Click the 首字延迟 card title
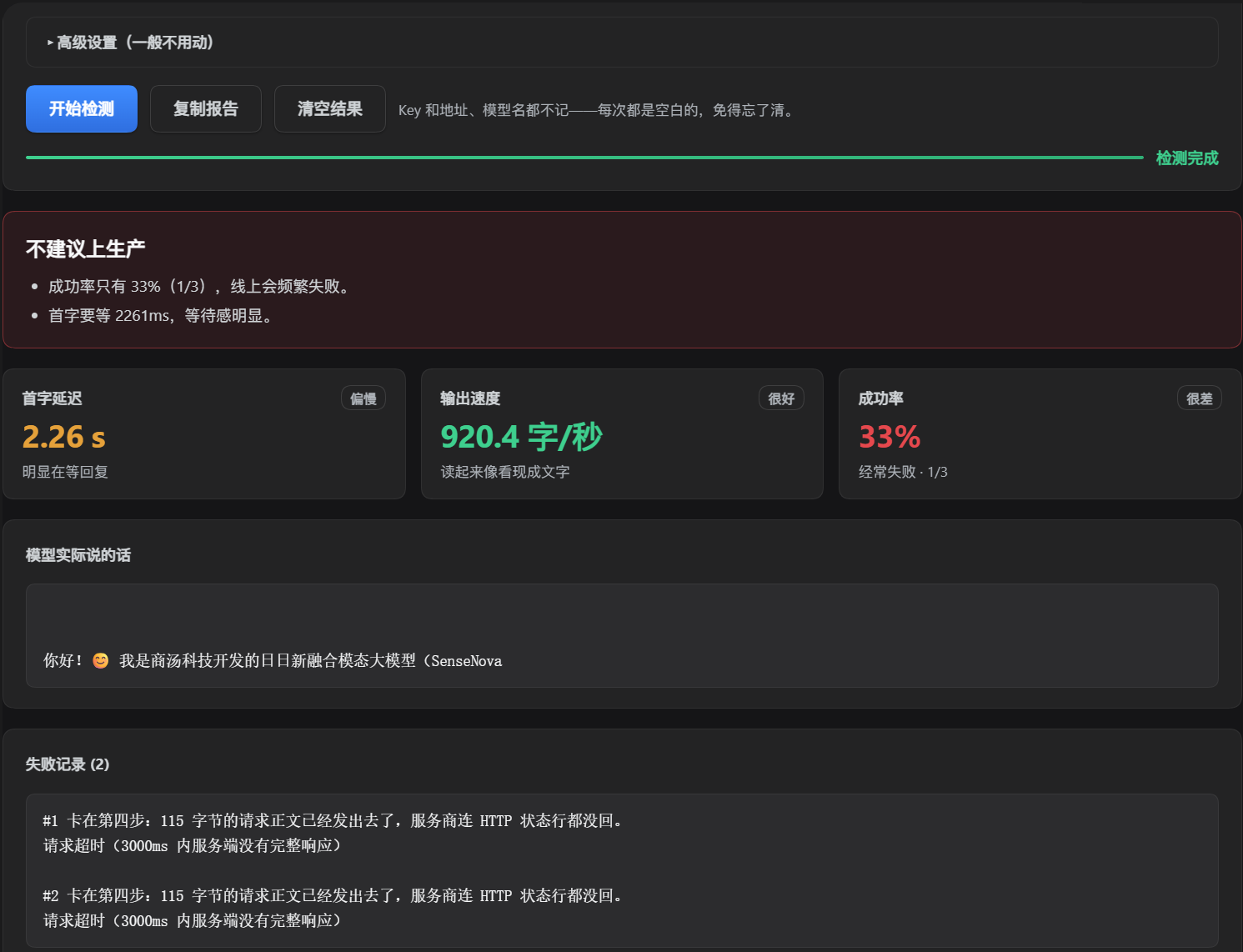 click(x=53, y=398)
